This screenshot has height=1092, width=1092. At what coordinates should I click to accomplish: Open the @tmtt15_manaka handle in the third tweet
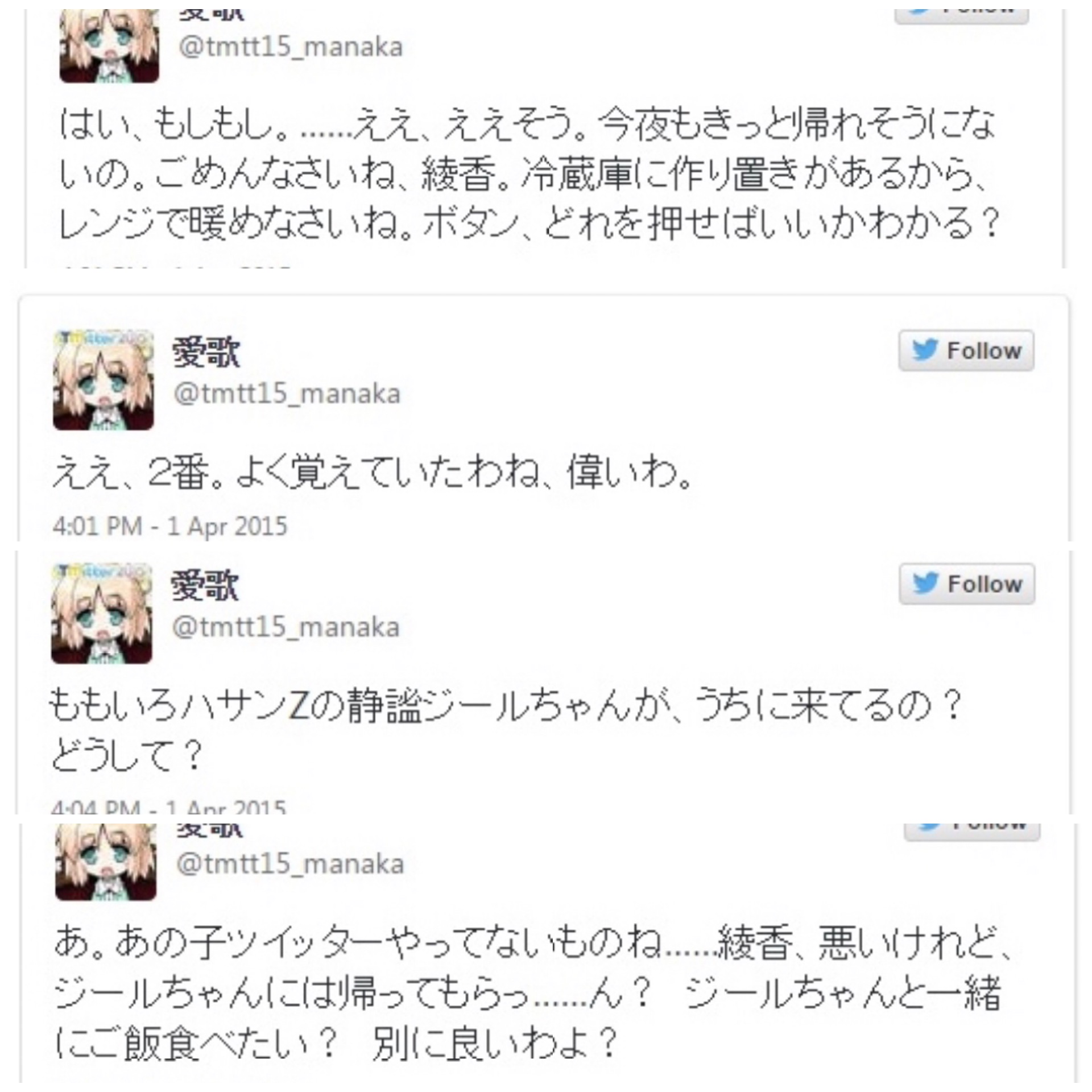[286, 627]
